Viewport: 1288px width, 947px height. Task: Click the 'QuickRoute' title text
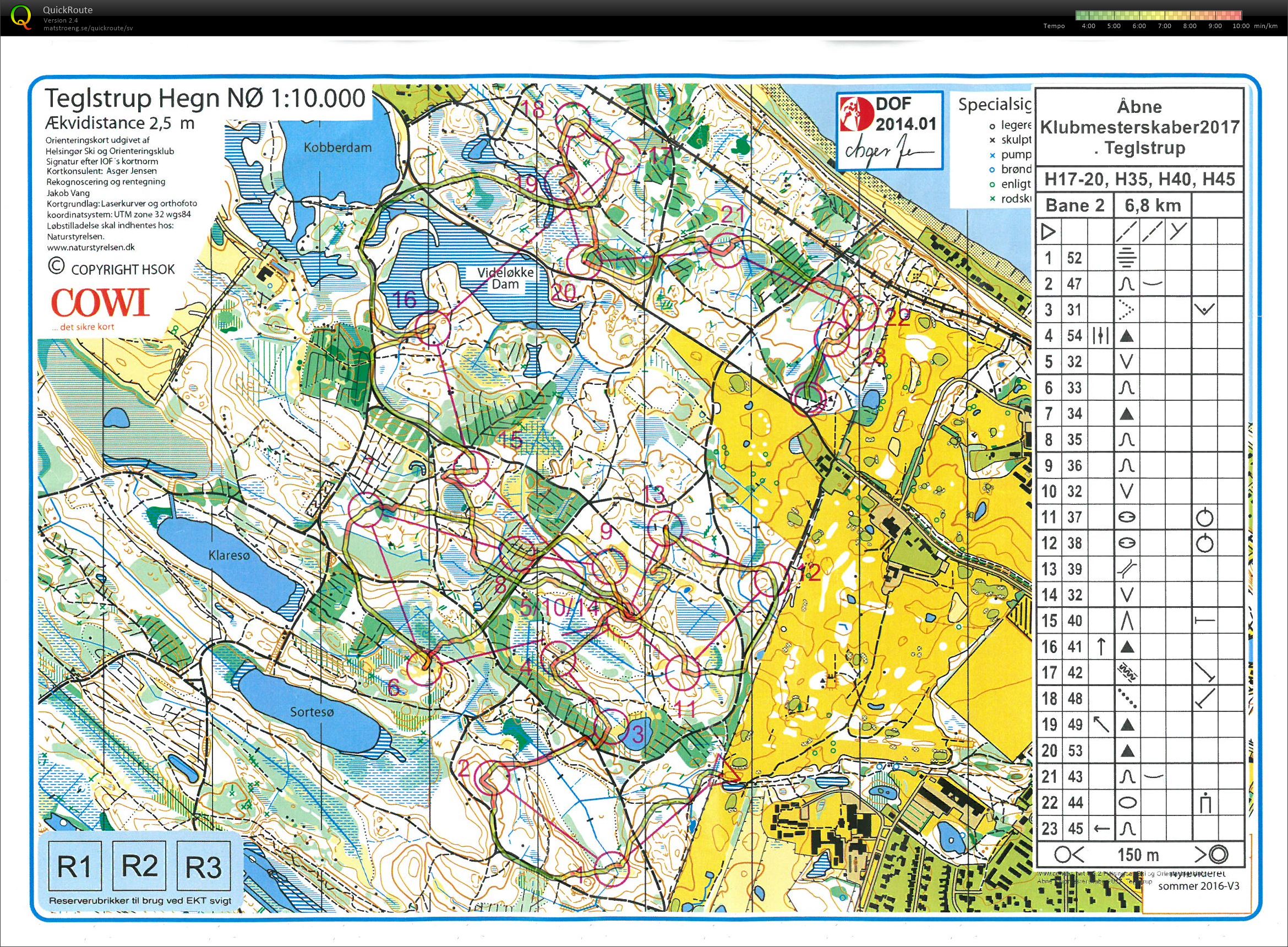68,10
